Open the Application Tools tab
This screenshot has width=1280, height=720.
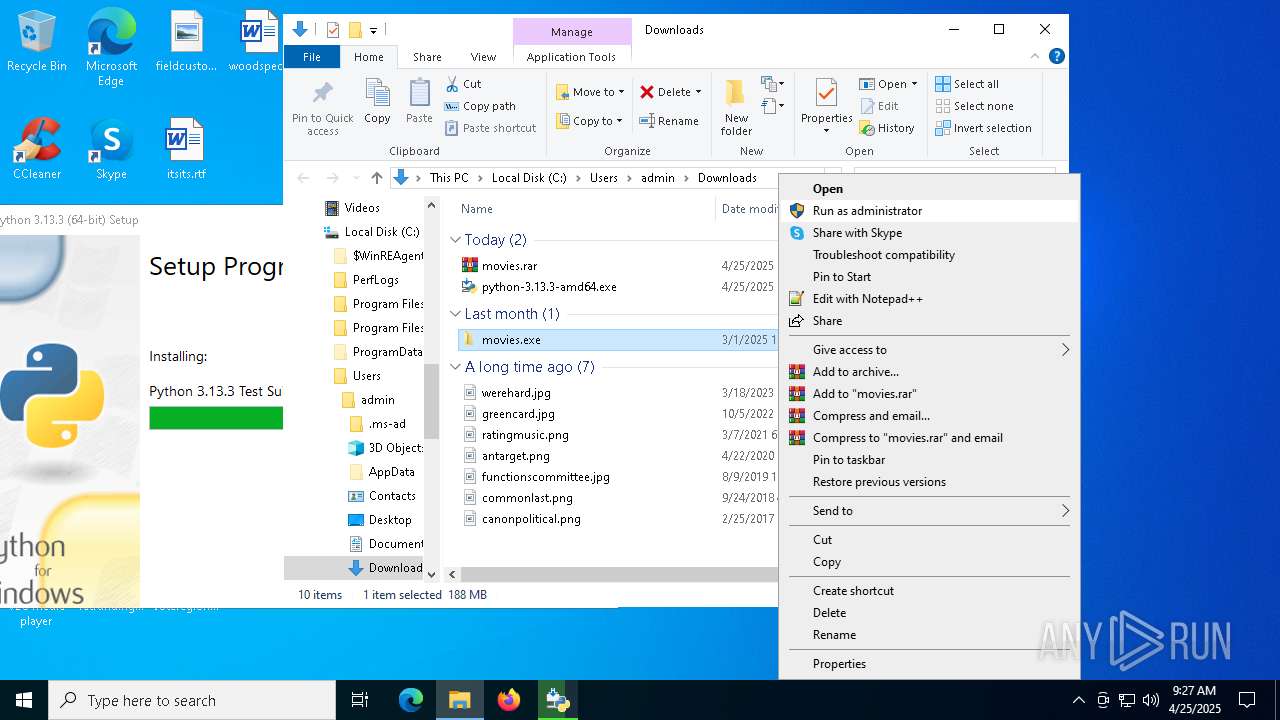pos(571,57)
